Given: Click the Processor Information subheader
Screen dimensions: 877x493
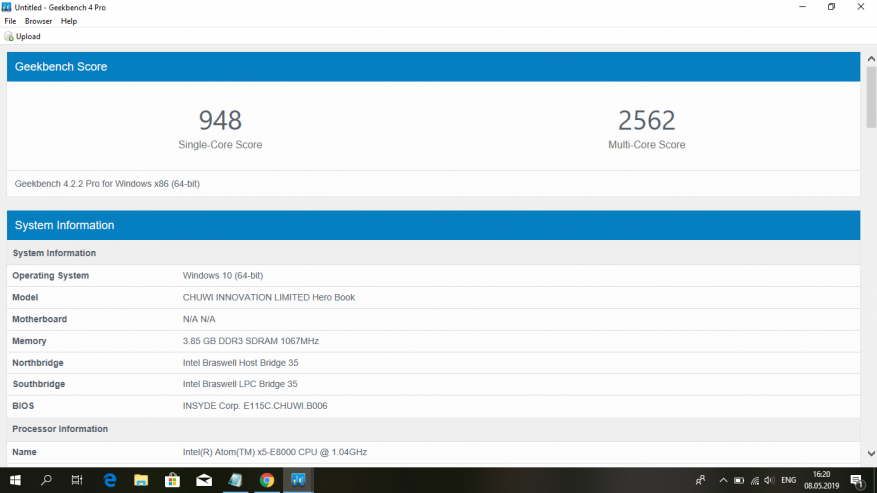Looking at the screenshot, I should point(60,429).
